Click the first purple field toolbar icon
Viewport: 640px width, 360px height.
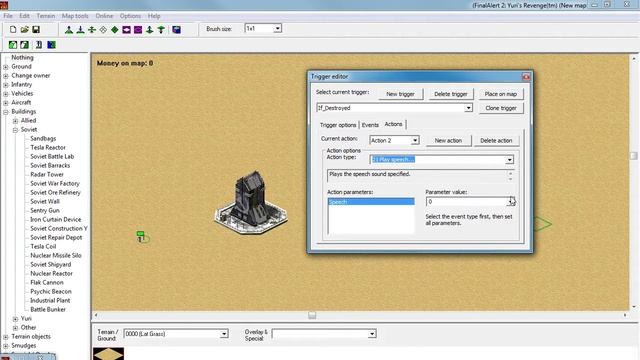[x=127, y=29]
